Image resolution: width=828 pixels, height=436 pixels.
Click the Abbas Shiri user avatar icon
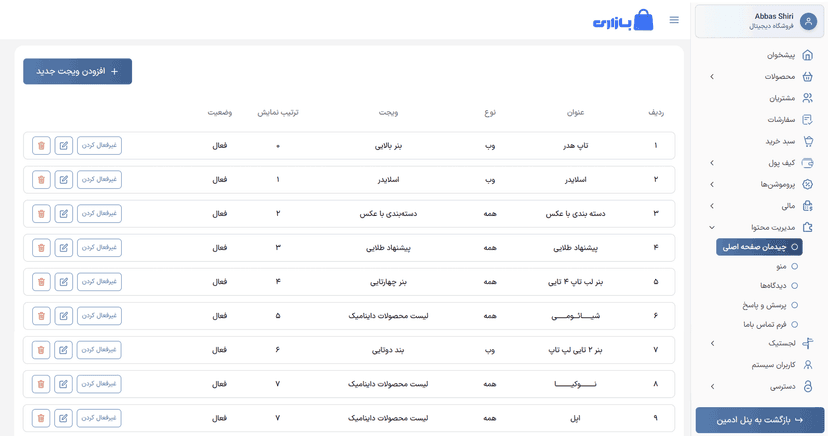[808, 21]
